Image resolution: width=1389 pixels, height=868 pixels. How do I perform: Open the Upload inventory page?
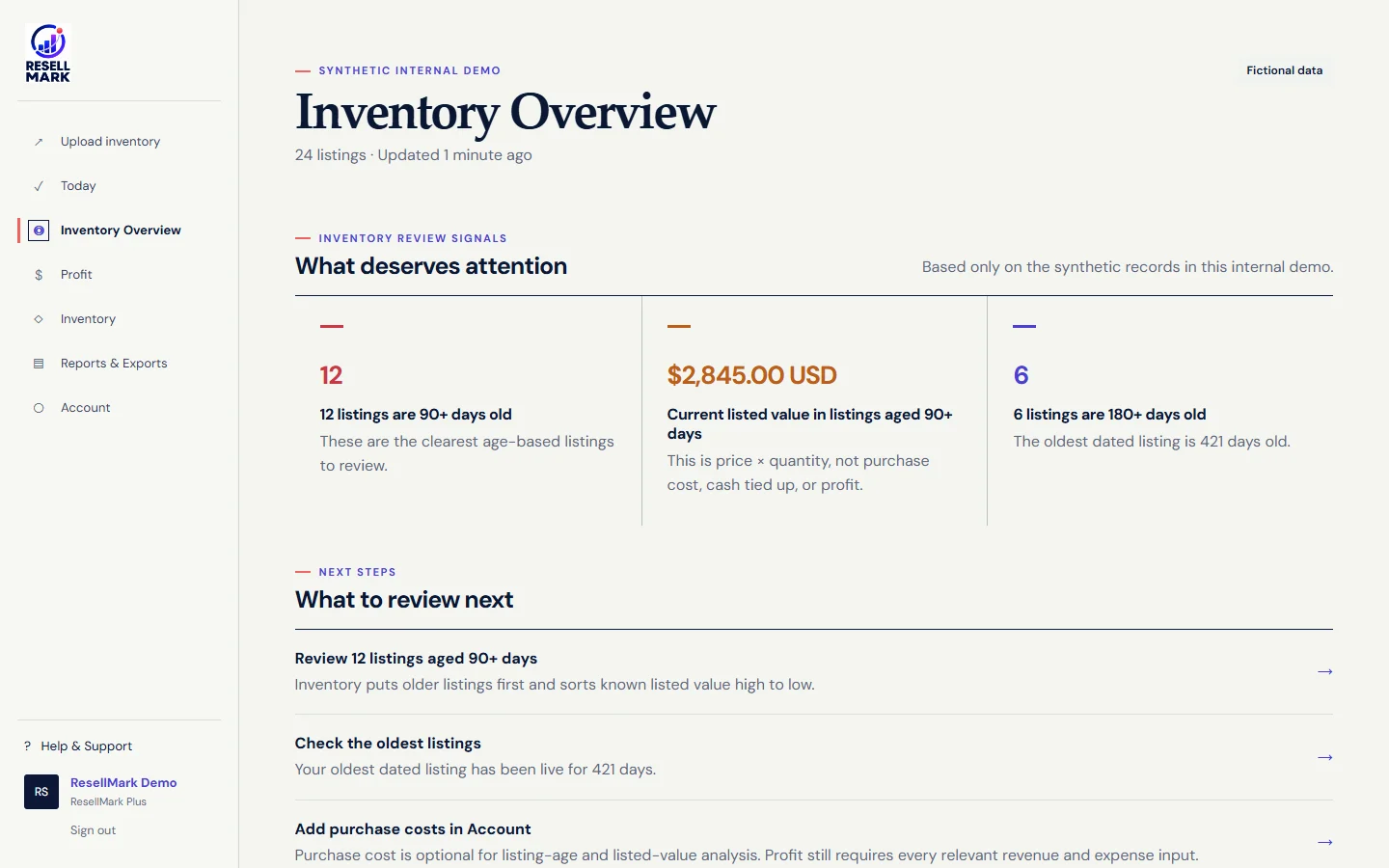120,142
